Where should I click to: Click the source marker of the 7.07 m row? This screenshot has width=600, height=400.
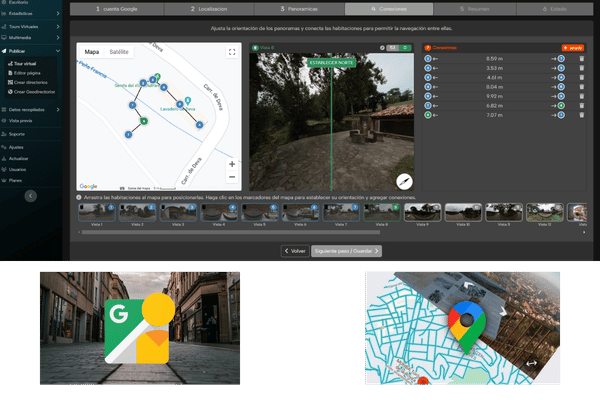coord(428,115)
